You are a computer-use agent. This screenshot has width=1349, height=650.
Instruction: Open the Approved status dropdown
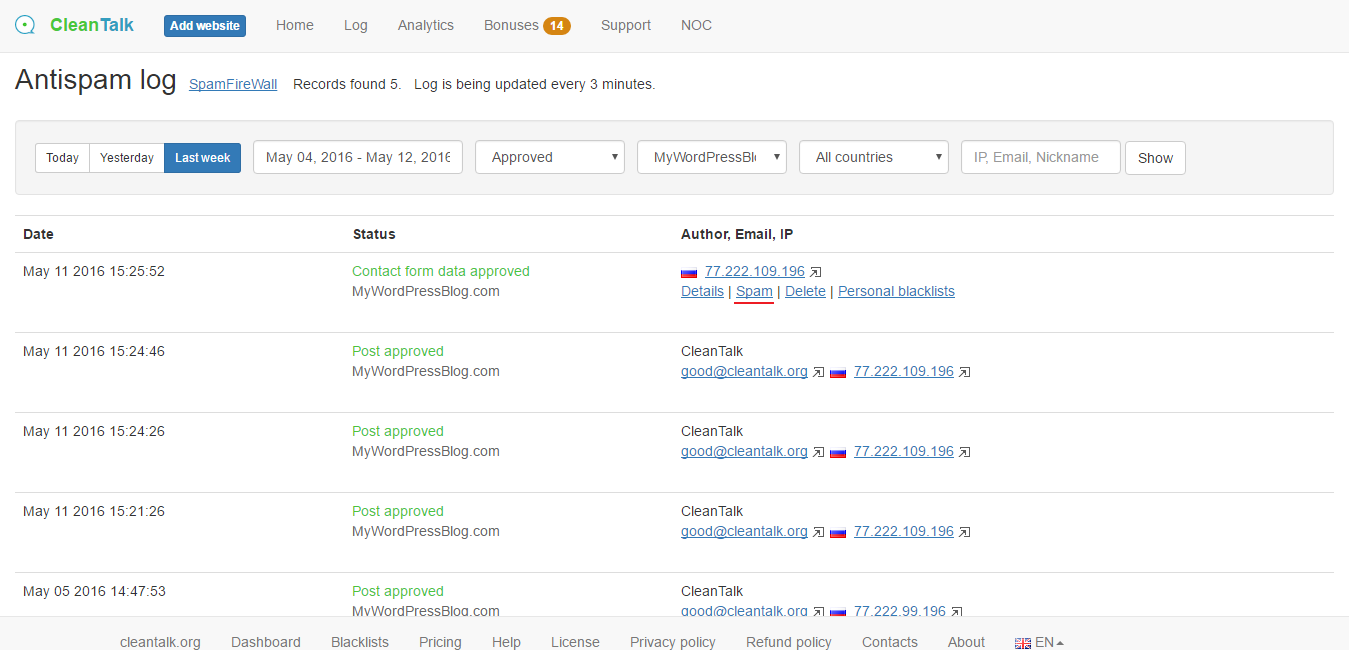(x=550, y=157)
